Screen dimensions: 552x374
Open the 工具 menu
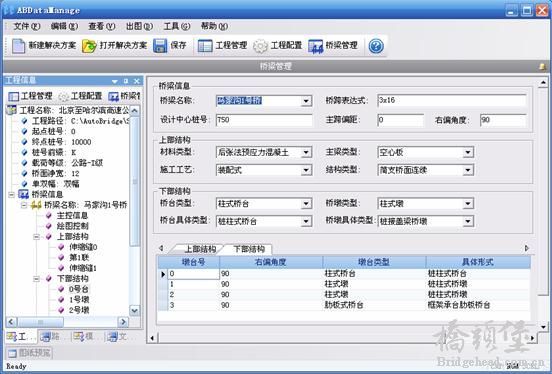pyautogui.click(x=177, y=26)
